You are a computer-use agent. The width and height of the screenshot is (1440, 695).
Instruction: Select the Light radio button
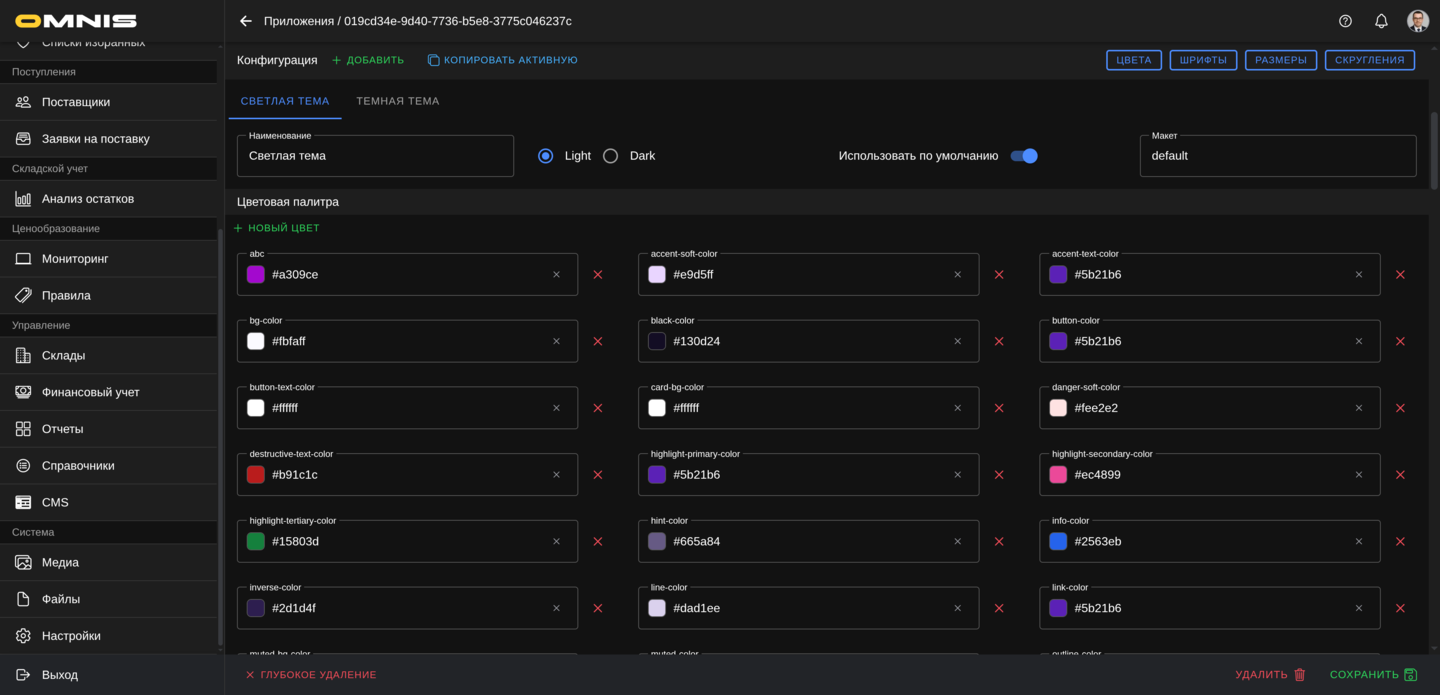546,156
